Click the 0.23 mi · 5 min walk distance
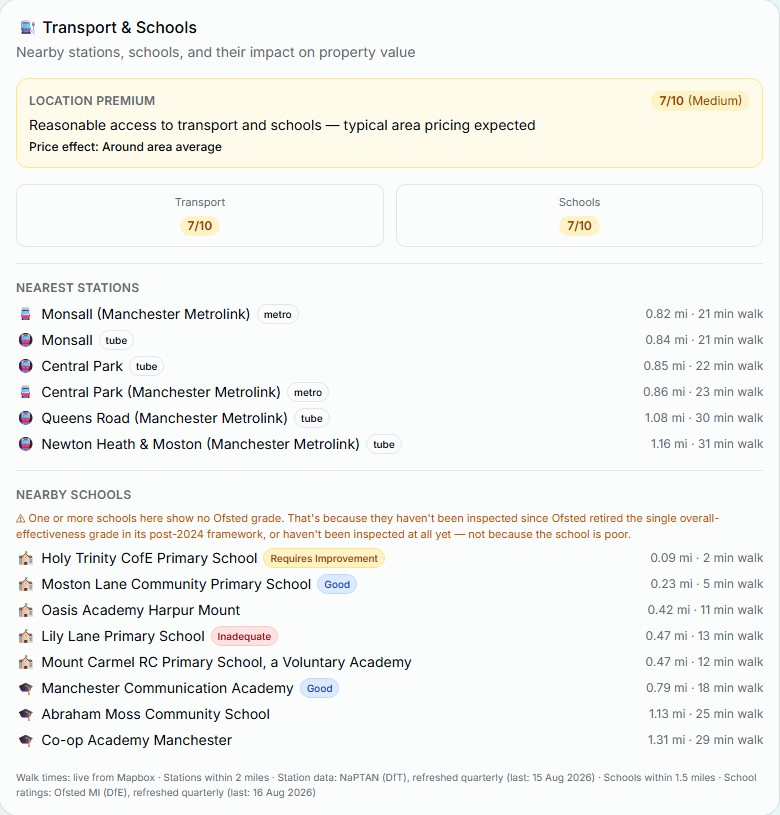The width and height of the screenshot is (780, 815). (707, 584)
